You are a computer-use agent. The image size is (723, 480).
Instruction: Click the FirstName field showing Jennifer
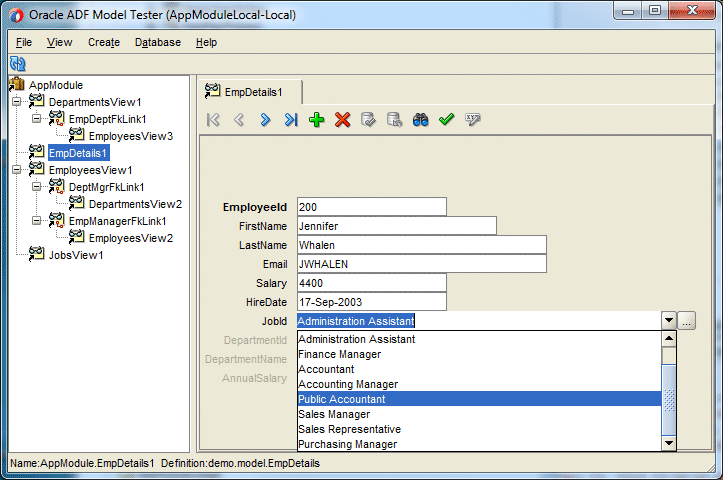click(x=397, y=226)
